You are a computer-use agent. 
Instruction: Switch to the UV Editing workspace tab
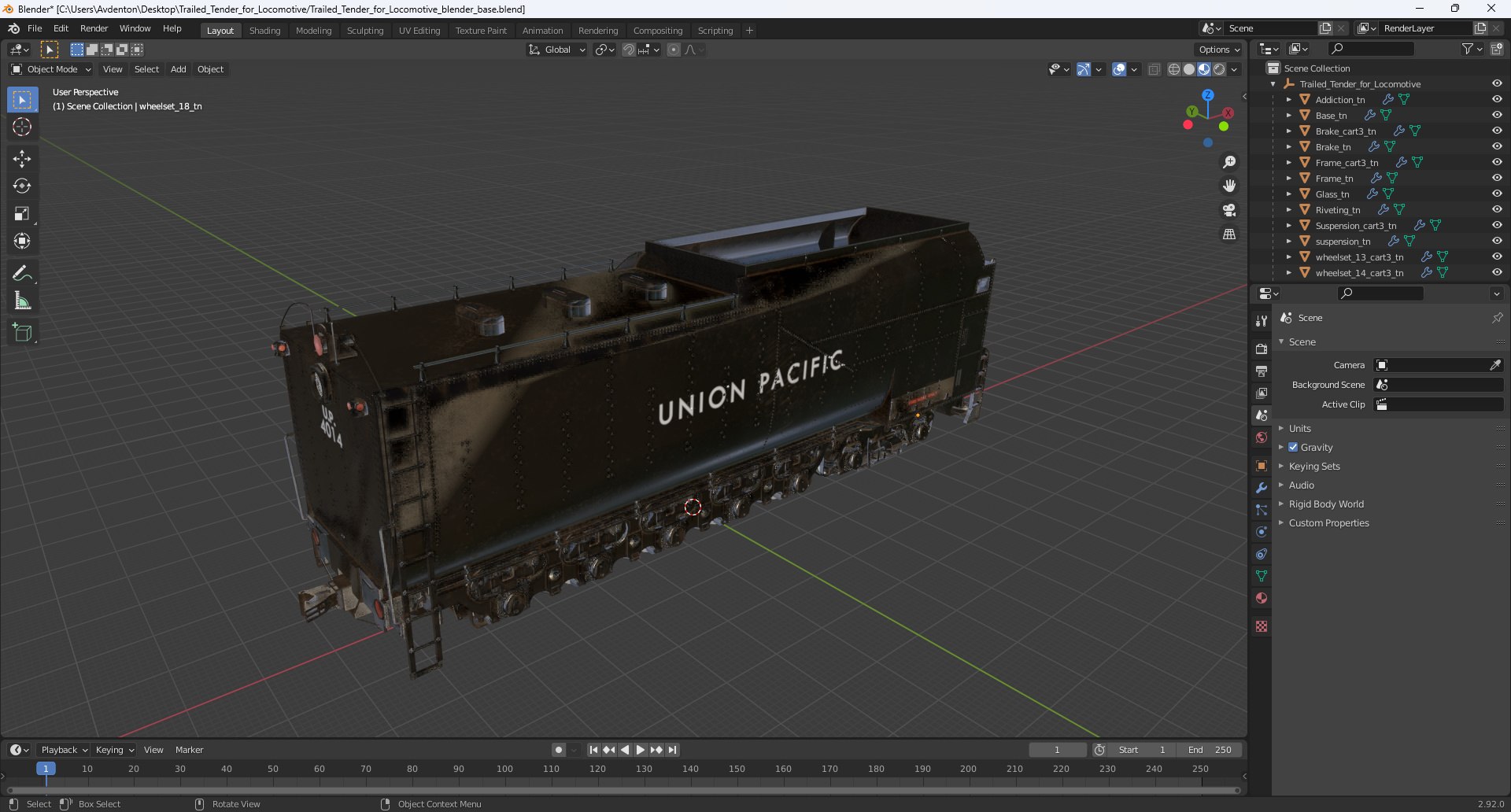click(x=419, y=31)
